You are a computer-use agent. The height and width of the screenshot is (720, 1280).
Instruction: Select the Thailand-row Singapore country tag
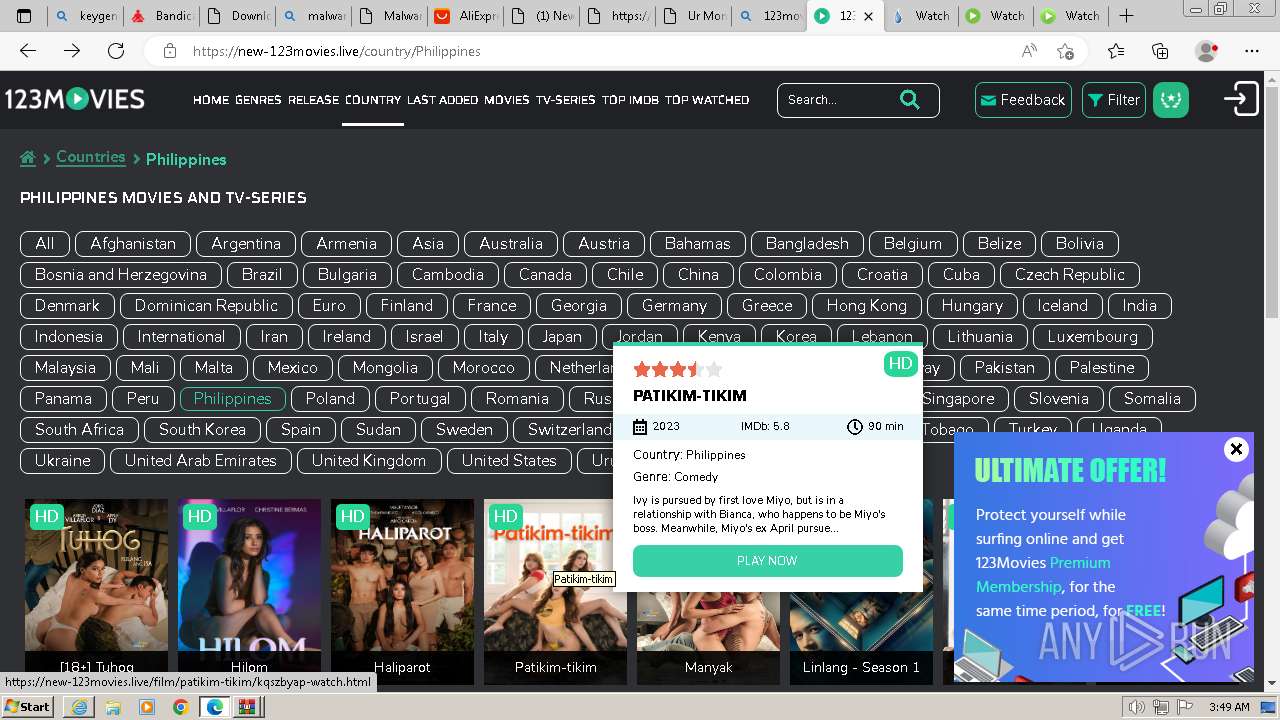958,398
